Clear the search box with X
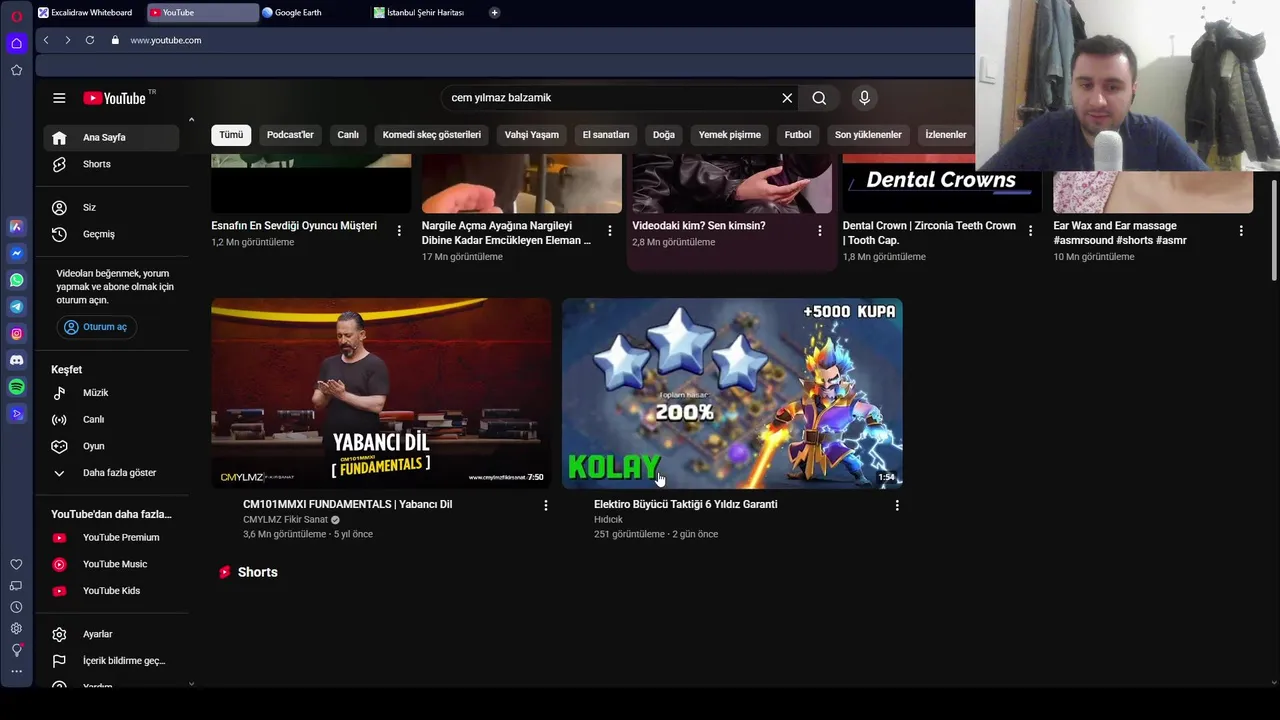 (x=787, y=98)
